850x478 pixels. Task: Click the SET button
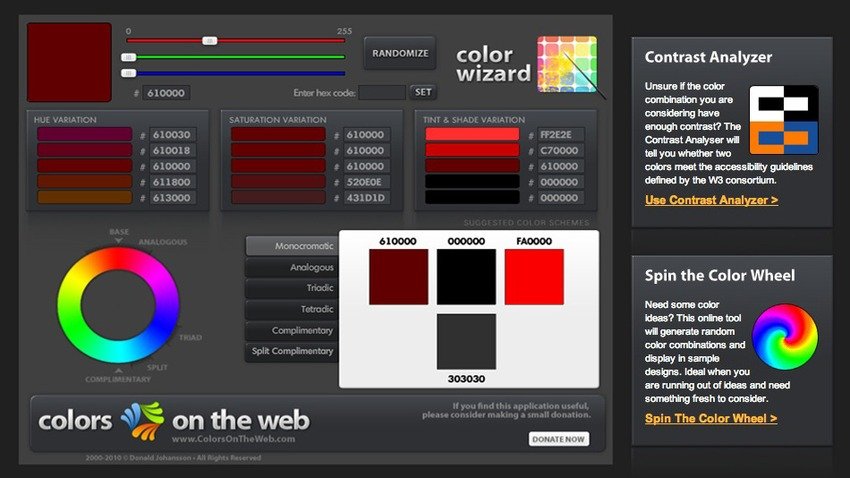click(423, 92)
